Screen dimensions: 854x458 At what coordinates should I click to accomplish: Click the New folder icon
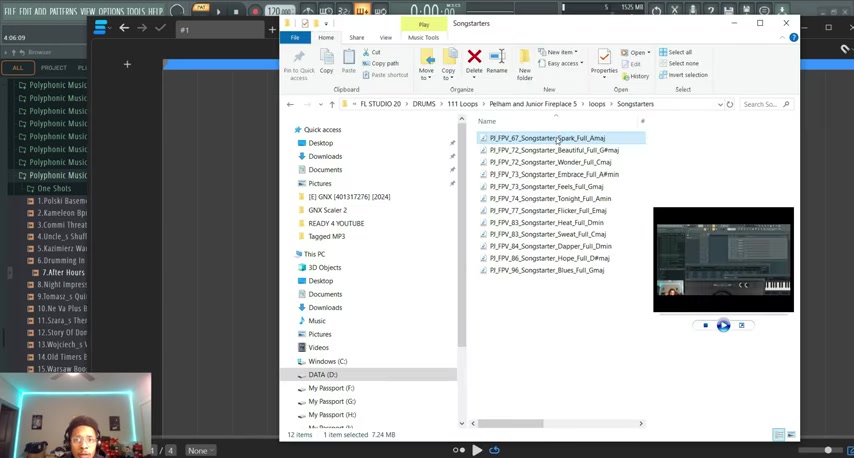pos(524,57)
